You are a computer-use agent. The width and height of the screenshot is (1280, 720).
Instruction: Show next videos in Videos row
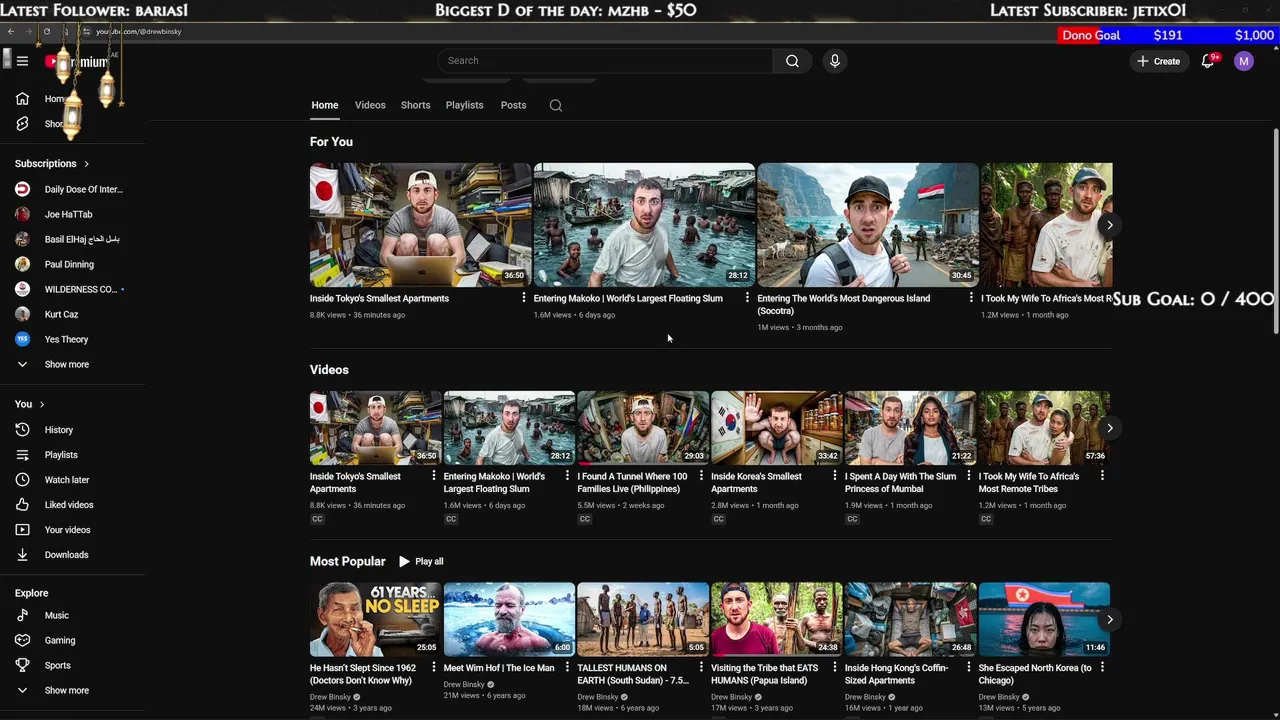(x=1109, y=428)
